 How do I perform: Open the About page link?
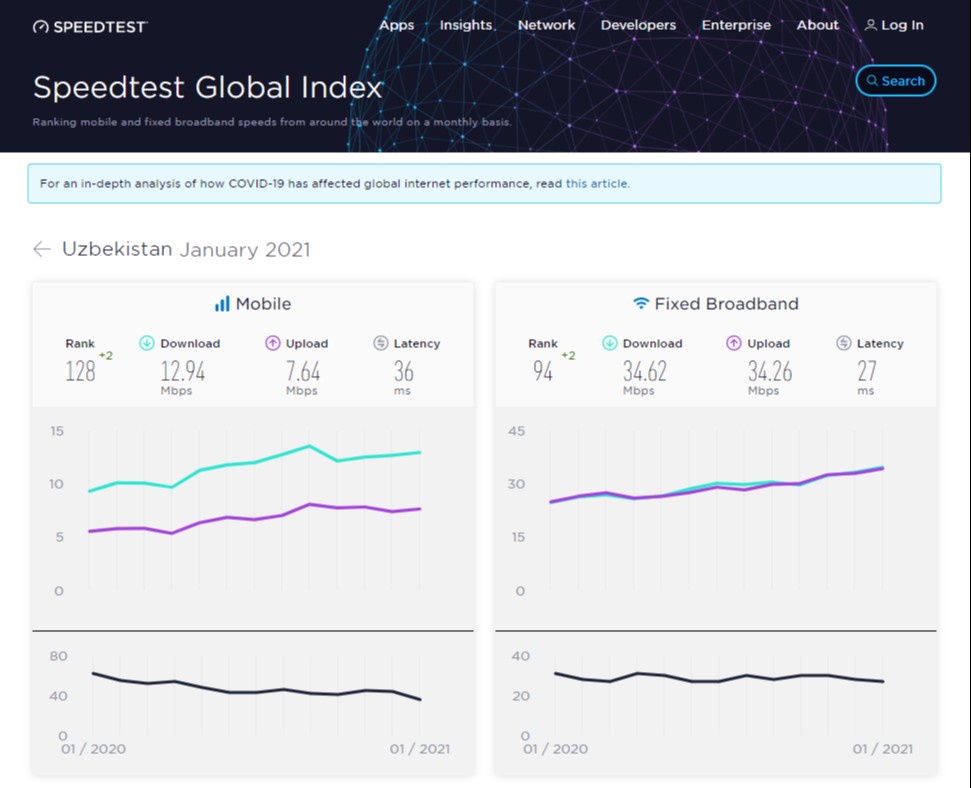click(817, 25)
